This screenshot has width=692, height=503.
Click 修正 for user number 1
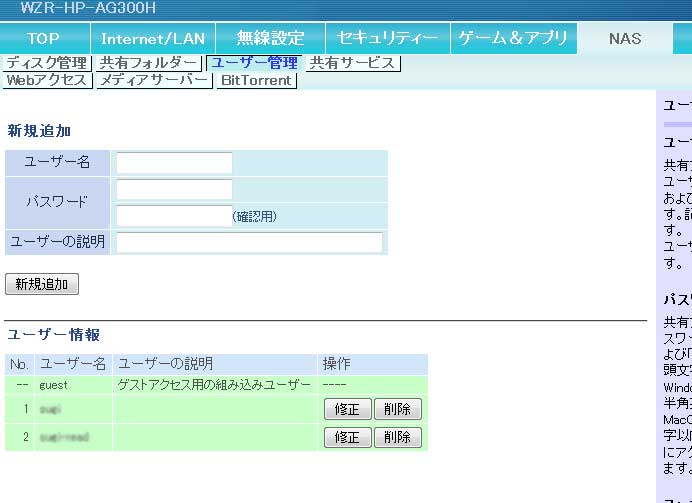tap(347, 409)
